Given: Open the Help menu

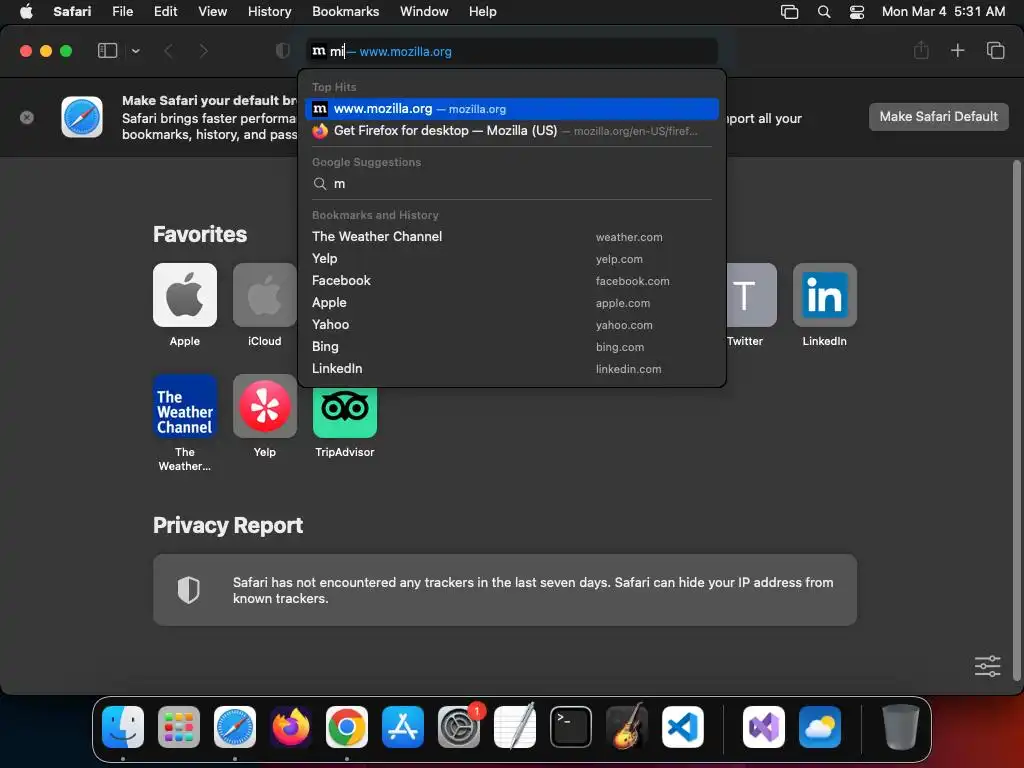Looking at the screenshot, I should [483, 11].
